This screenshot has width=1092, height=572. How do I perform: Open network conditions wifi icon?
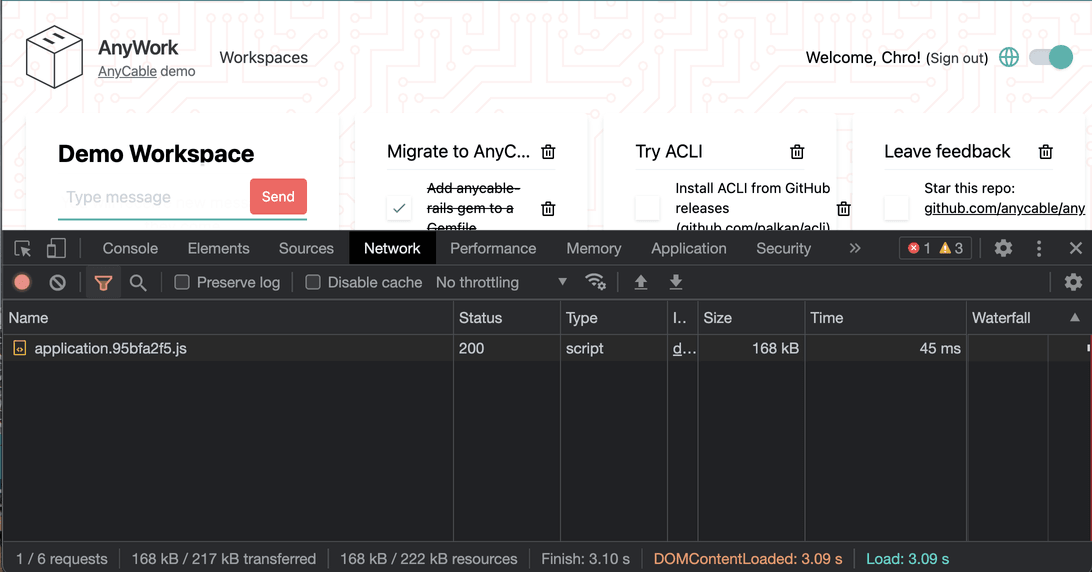point(596,282)
